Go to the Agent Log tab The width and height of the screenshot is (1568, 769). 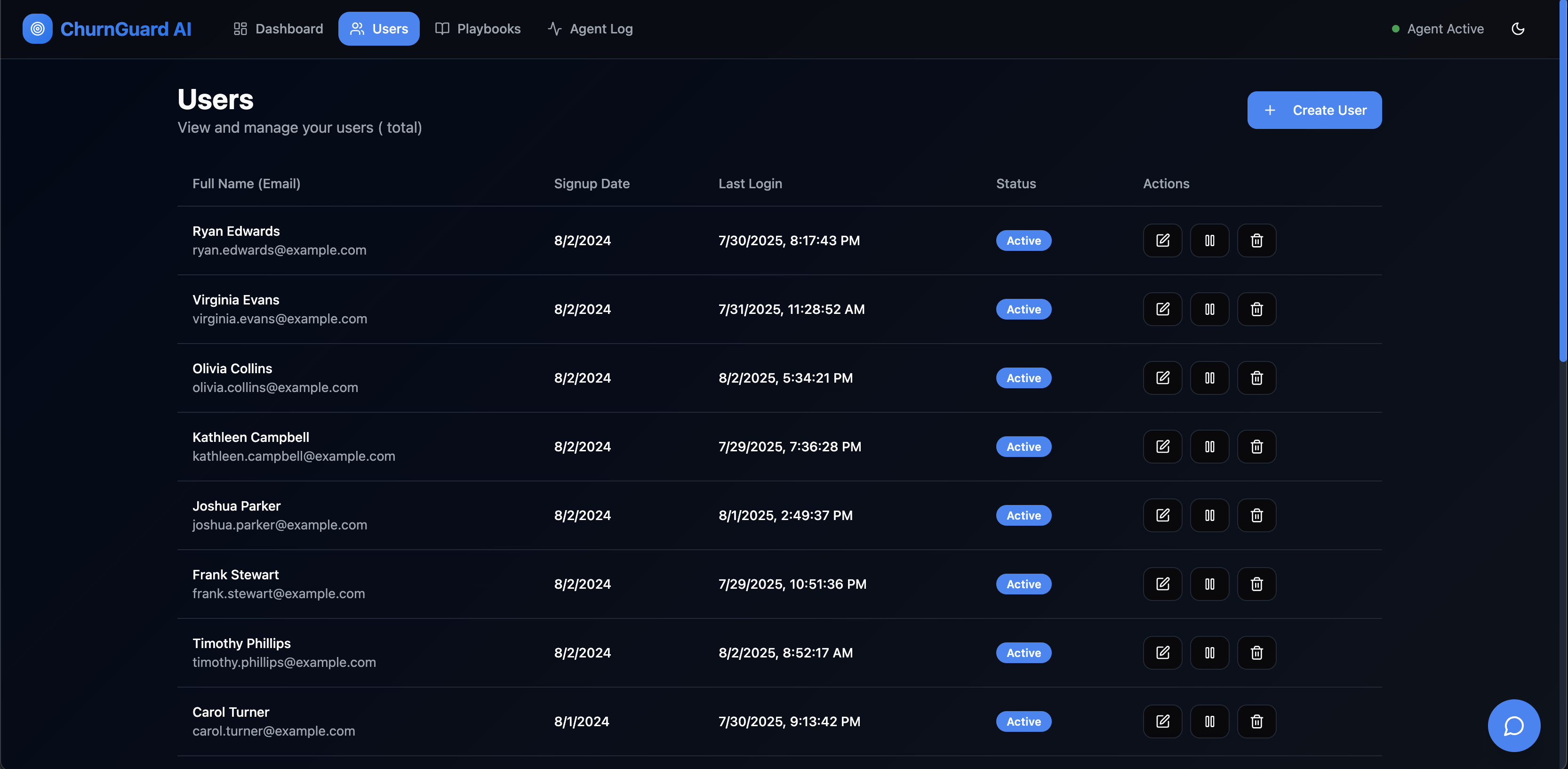tap(590, 29)
